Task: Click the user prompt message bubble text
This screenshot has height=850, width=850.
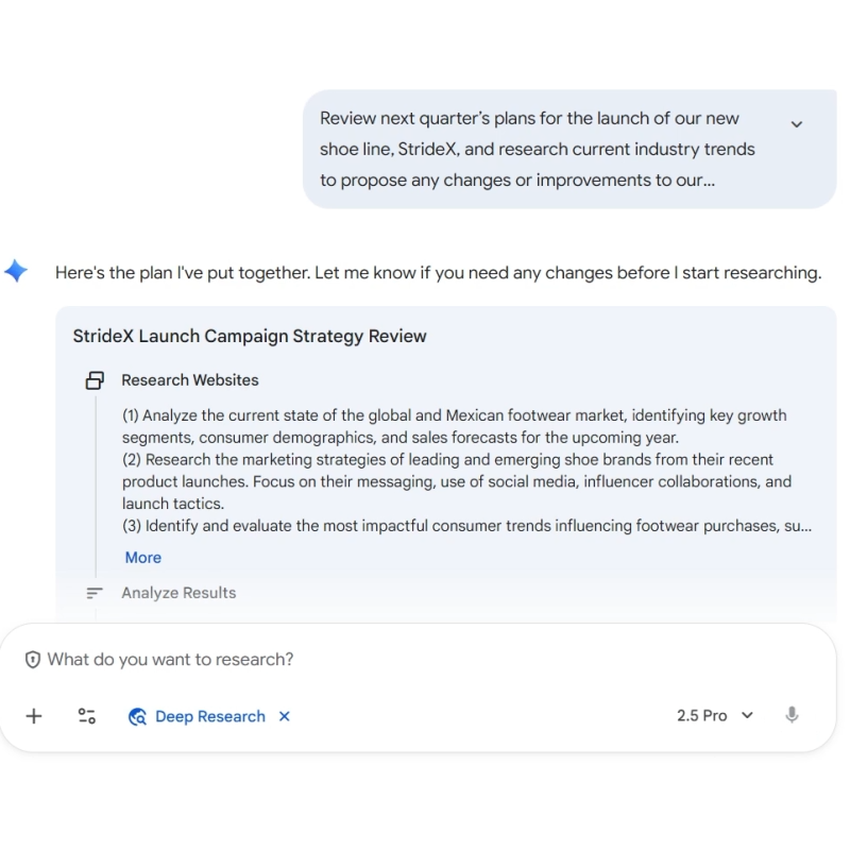Action: (x=537, y=149)
